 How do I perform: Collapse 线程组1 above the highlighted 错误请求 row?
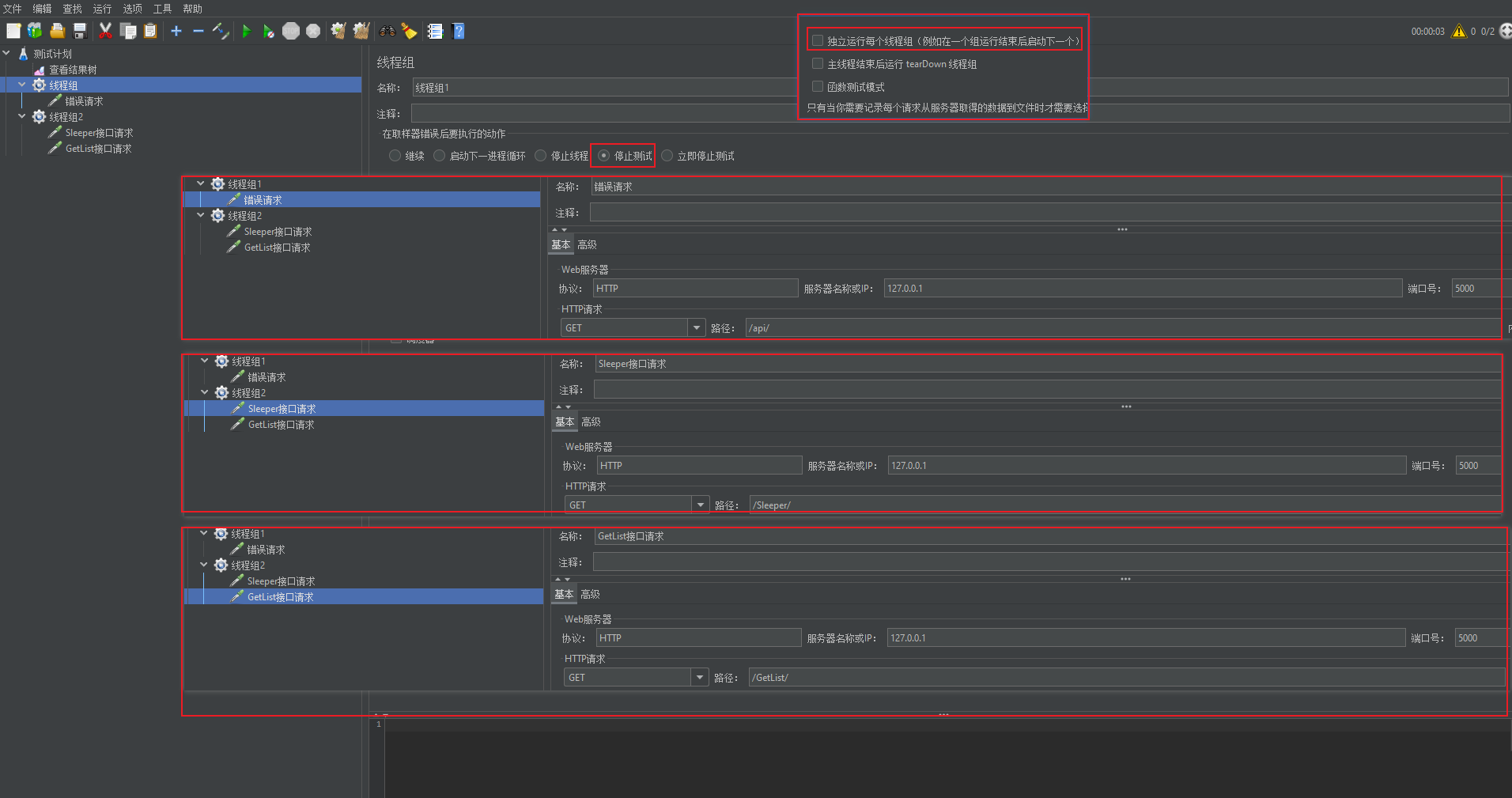[201, 183]
